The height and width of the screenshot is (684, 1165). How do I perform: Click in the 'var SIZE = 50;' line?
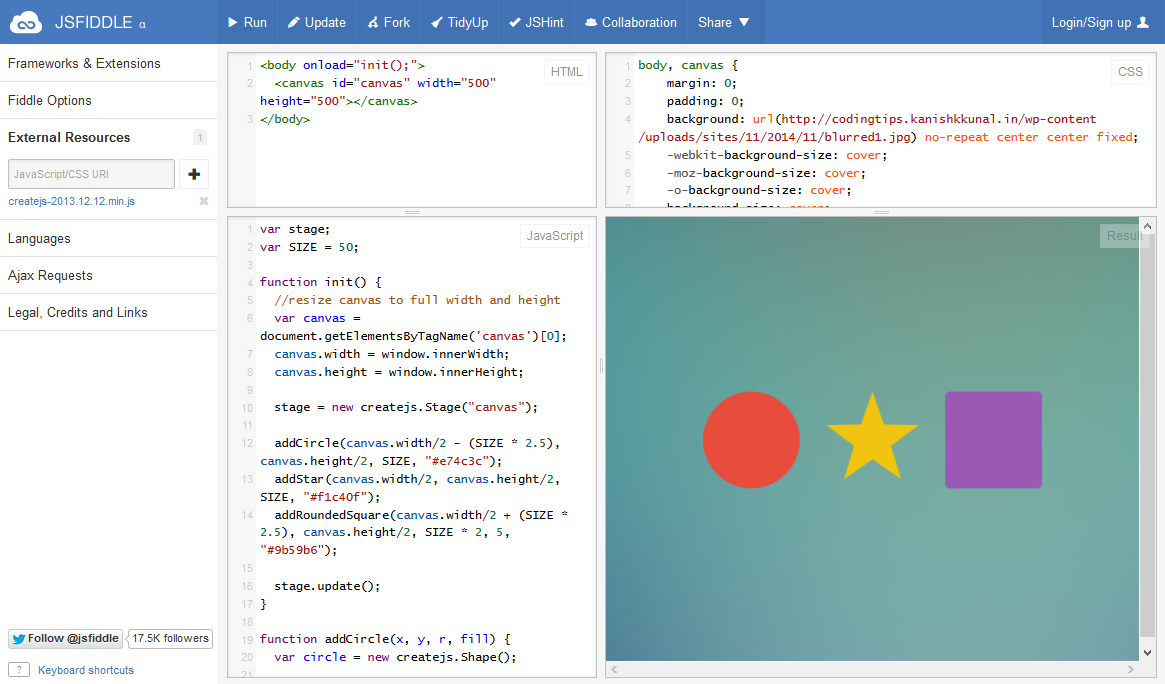(x=309, y=247)
